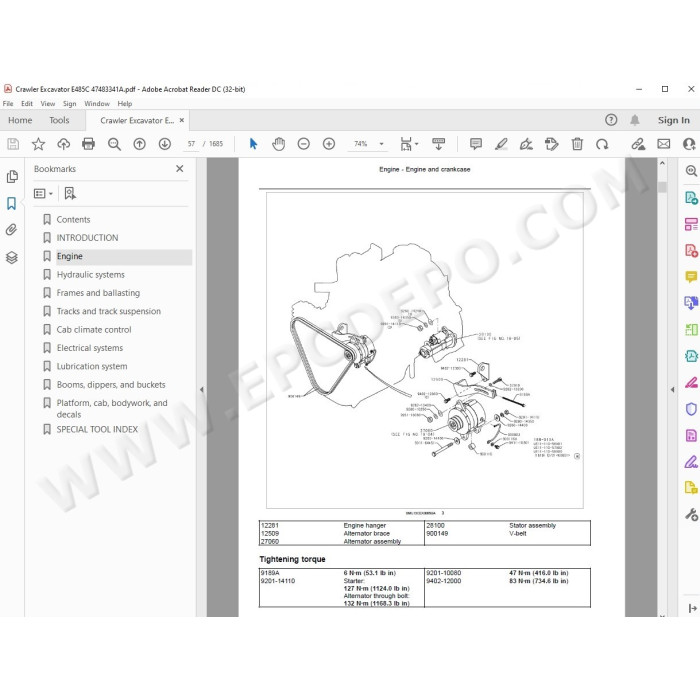Click the Sign In button
Screen dimensions: 700x700
[674, 120]
